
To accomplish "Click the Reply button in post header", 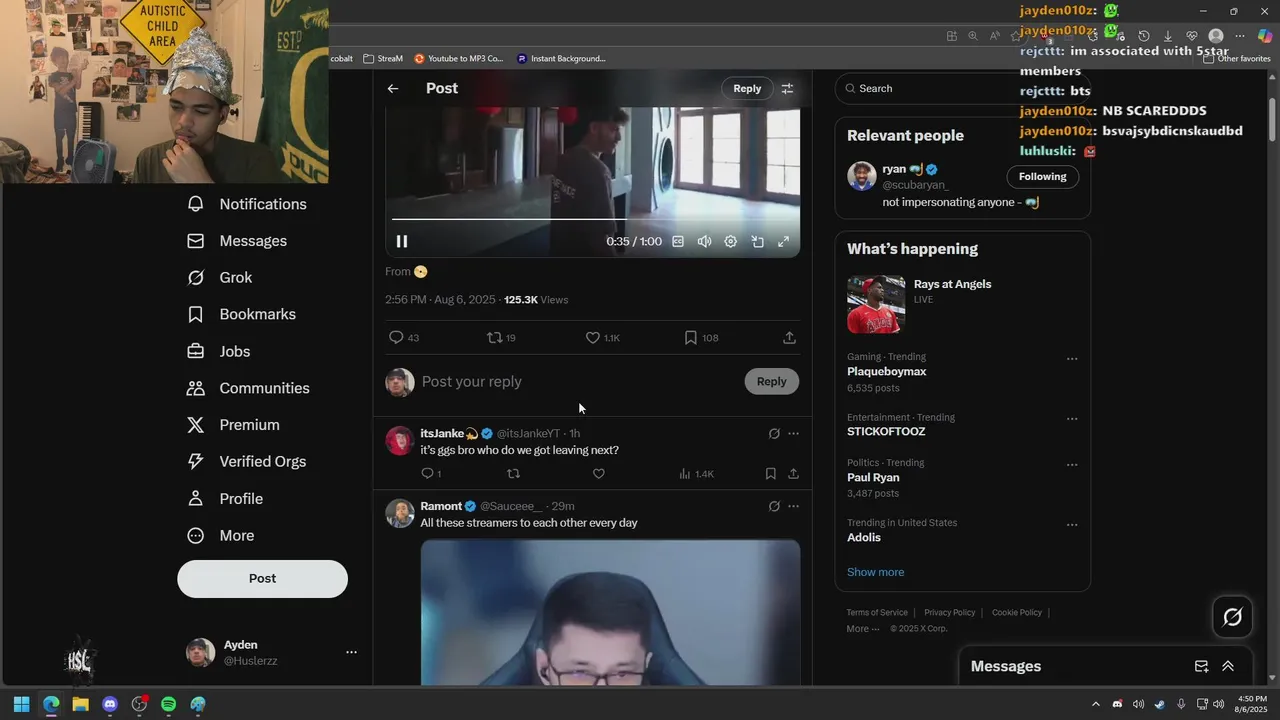I will [x=747, y=88].
